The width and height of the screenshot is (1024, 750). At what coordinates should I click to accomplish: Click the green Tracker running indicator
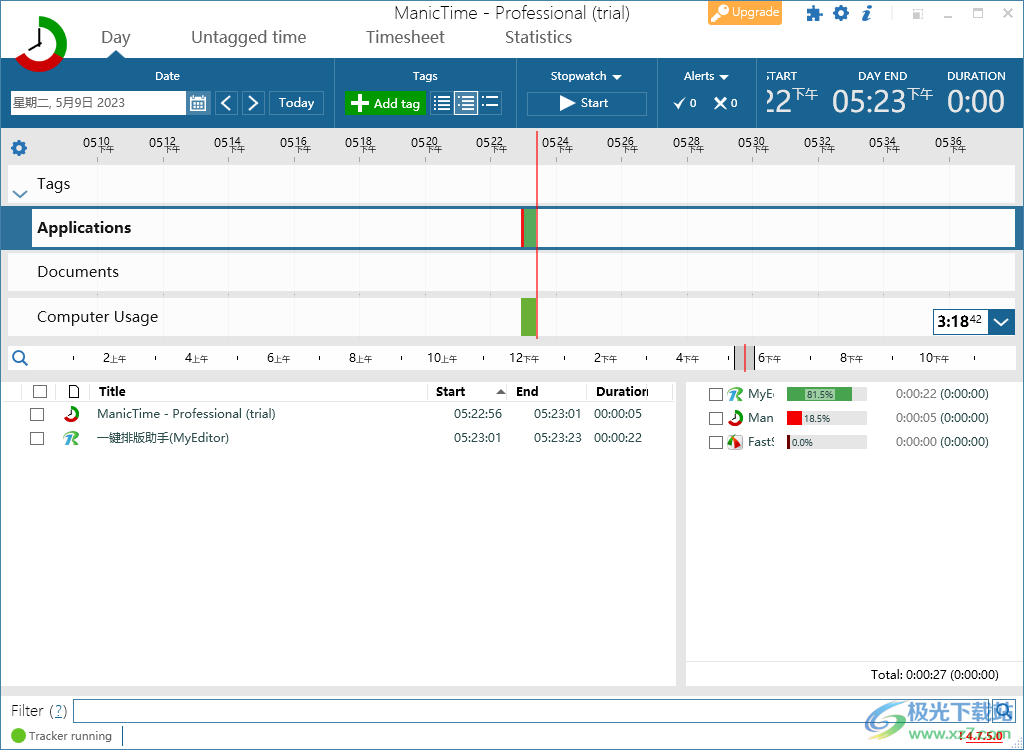pyautogui.click(x=18, y=736)
